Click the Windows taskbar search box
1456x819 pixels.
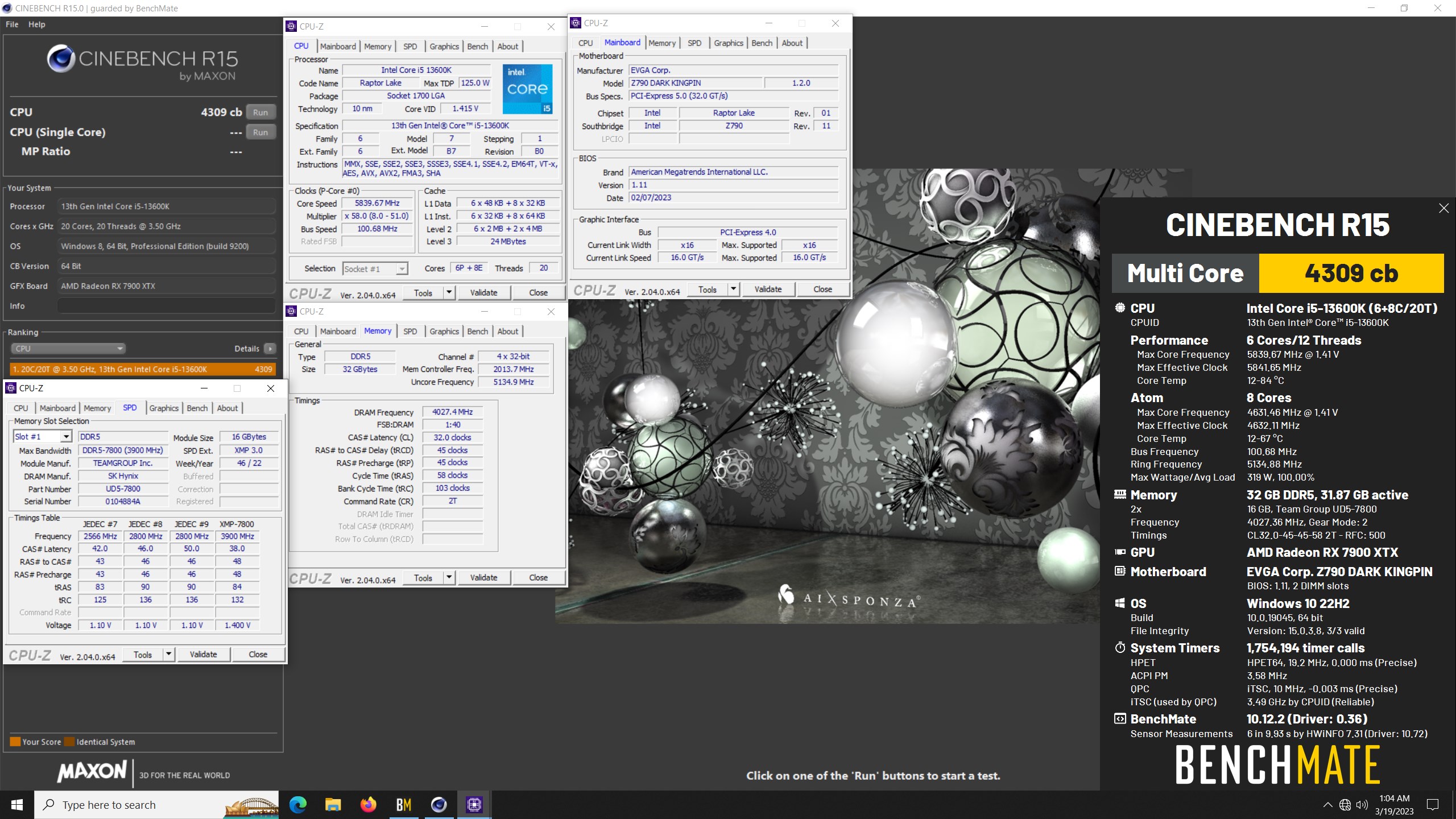tap(156, 805)
